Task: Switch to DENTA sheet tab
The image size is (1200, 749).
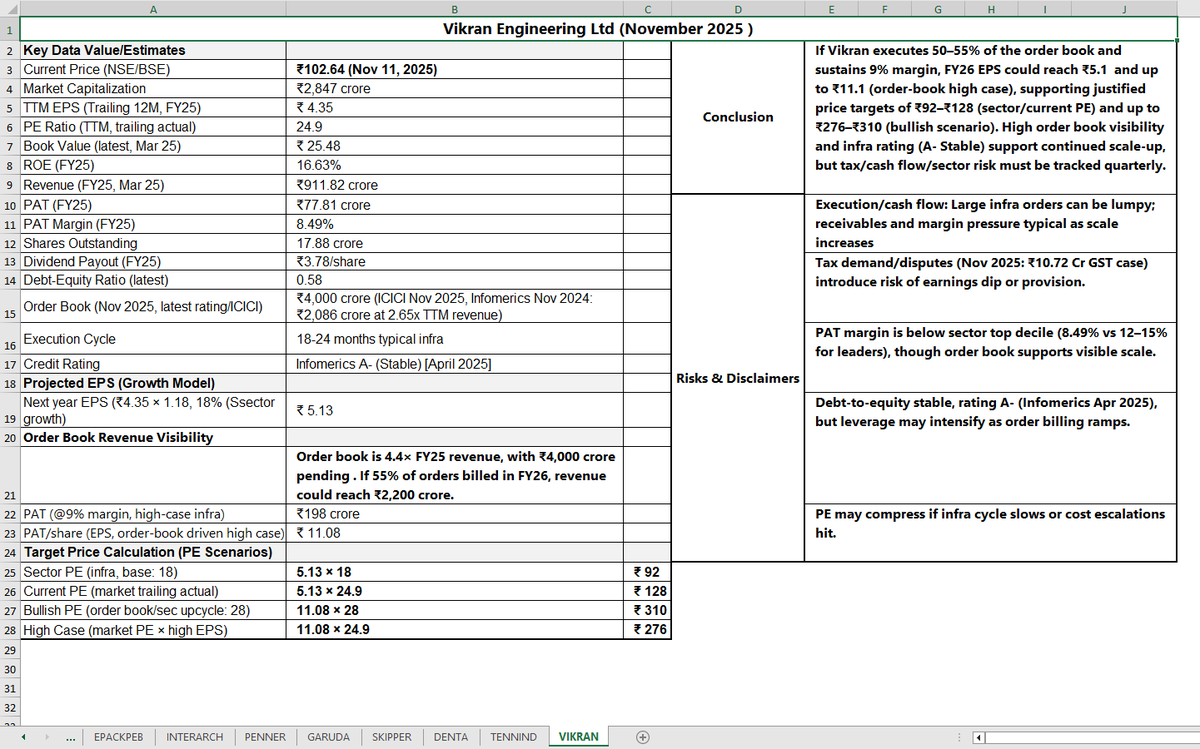Action: [451, 737]
